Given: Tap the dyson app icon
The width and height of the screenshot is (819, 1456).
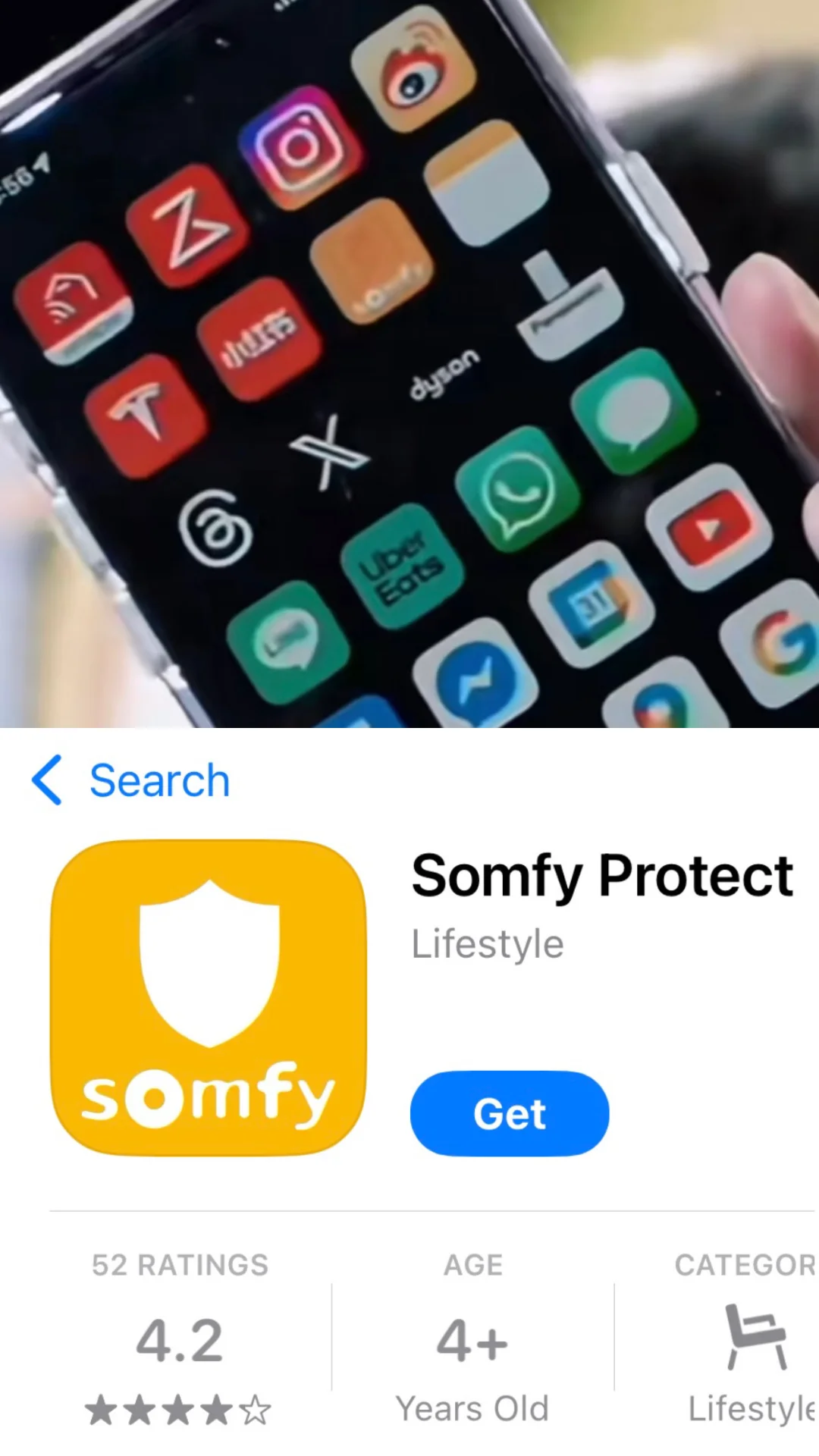Looking at the screenshot, I should (x=445, y=373).
